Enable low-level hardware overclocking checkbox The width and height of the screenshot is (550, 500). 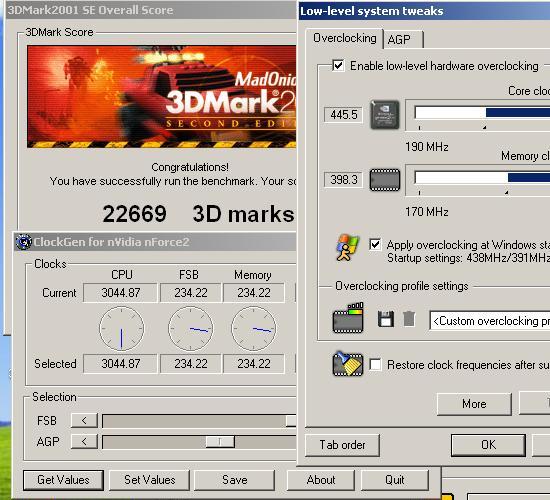click(338, 65)
